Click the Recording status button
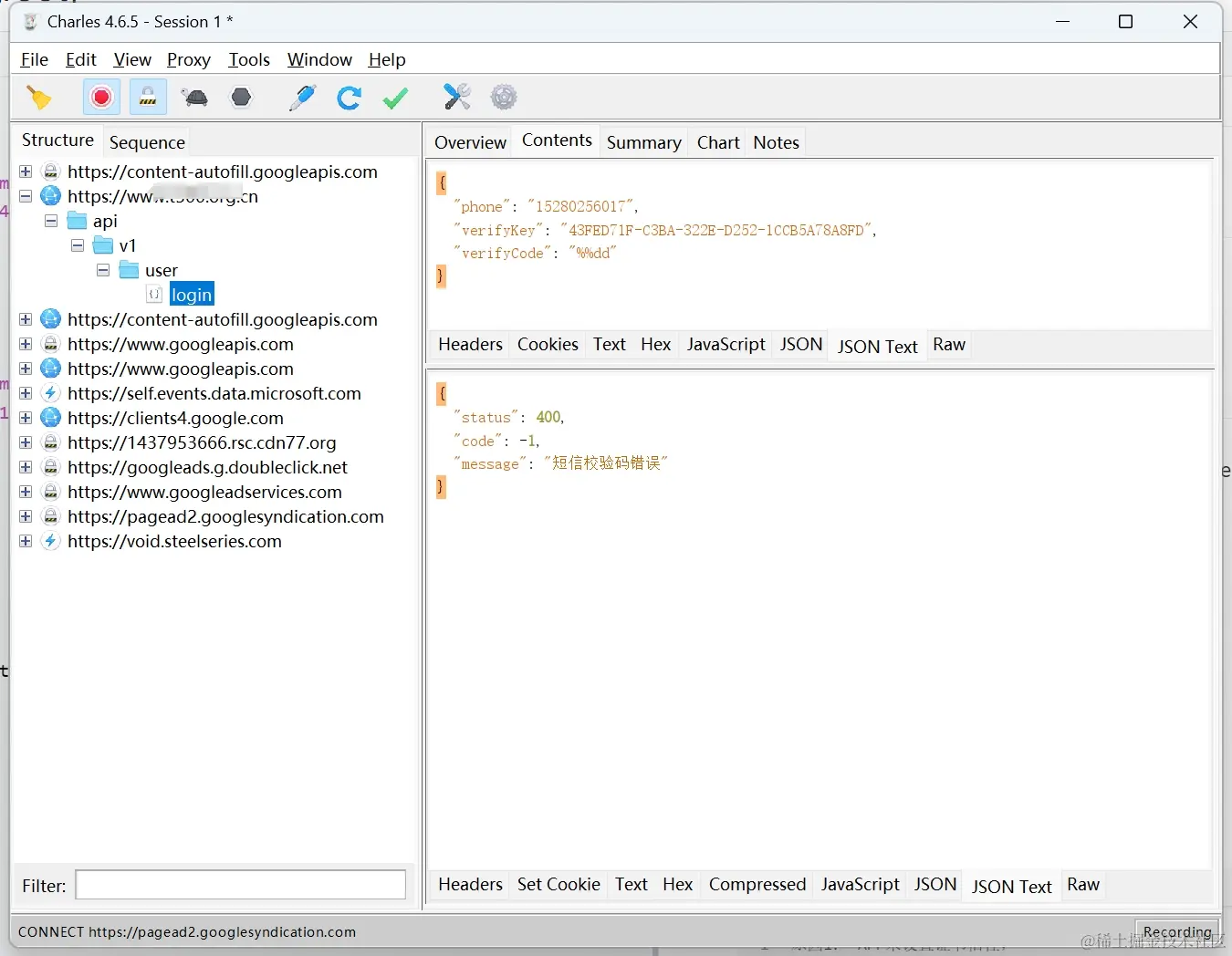Screen dimensions: 1232x956 tap(1176, 931)
